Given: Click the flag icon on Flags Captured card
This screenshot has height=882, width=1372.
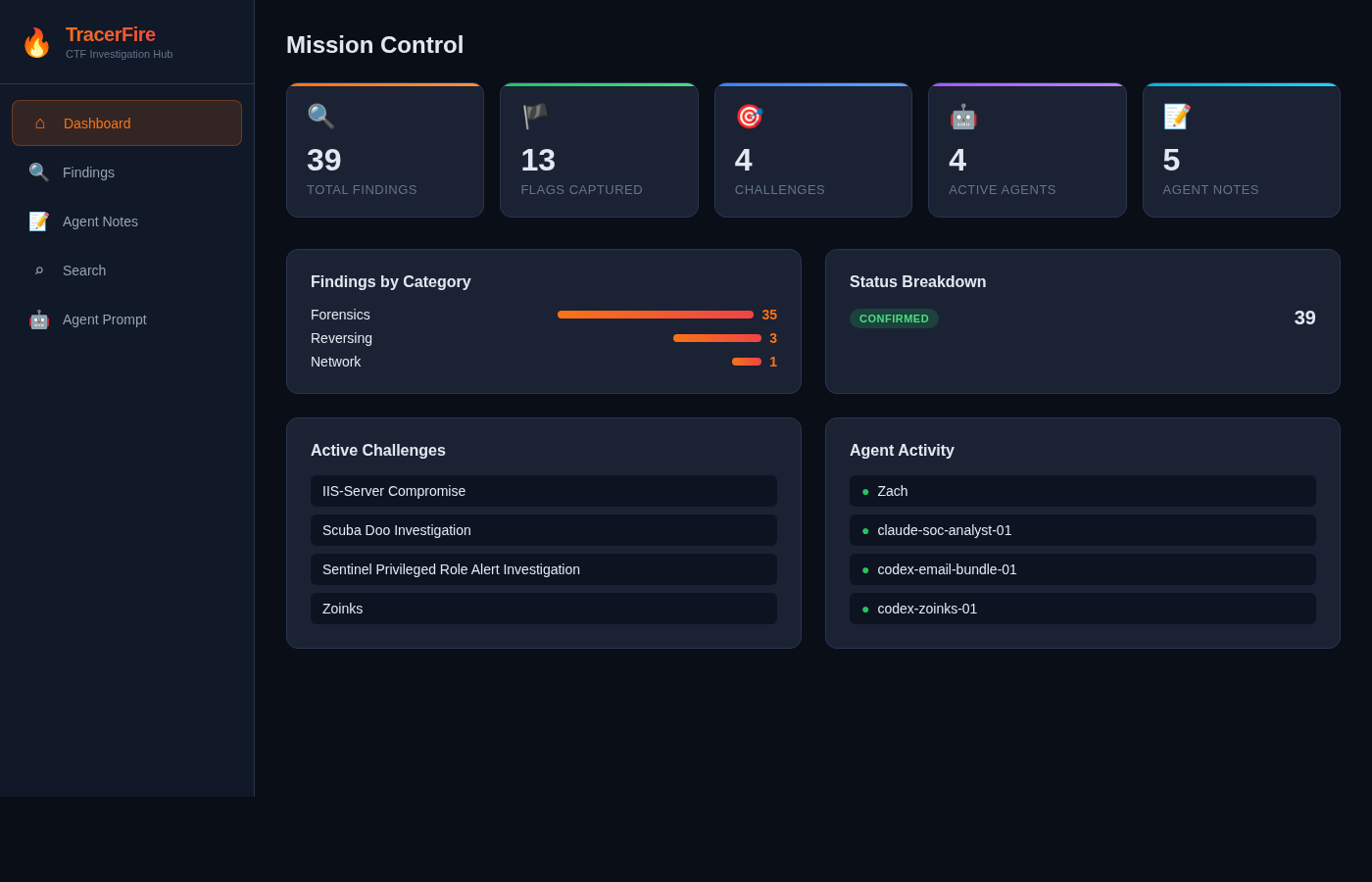Looking at the screenshot, I should coord(533,116).
